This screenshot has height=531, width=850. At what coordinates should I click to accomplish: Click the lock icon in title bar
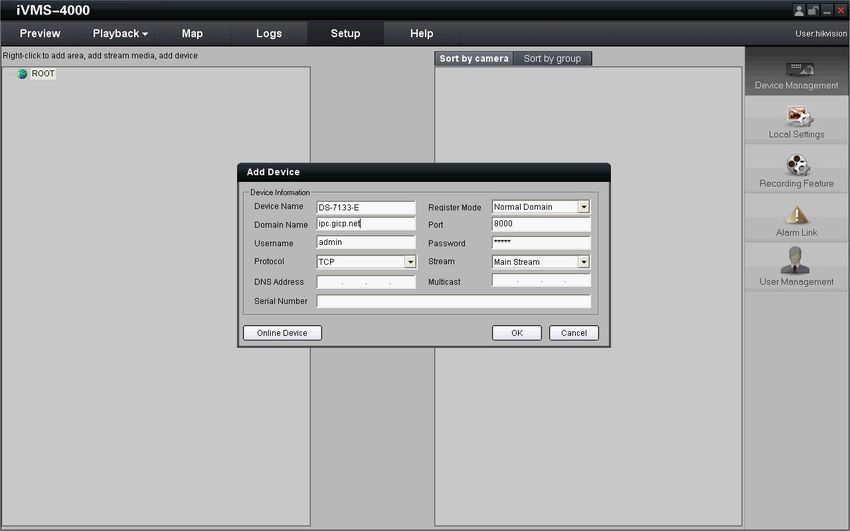(813, 10)
